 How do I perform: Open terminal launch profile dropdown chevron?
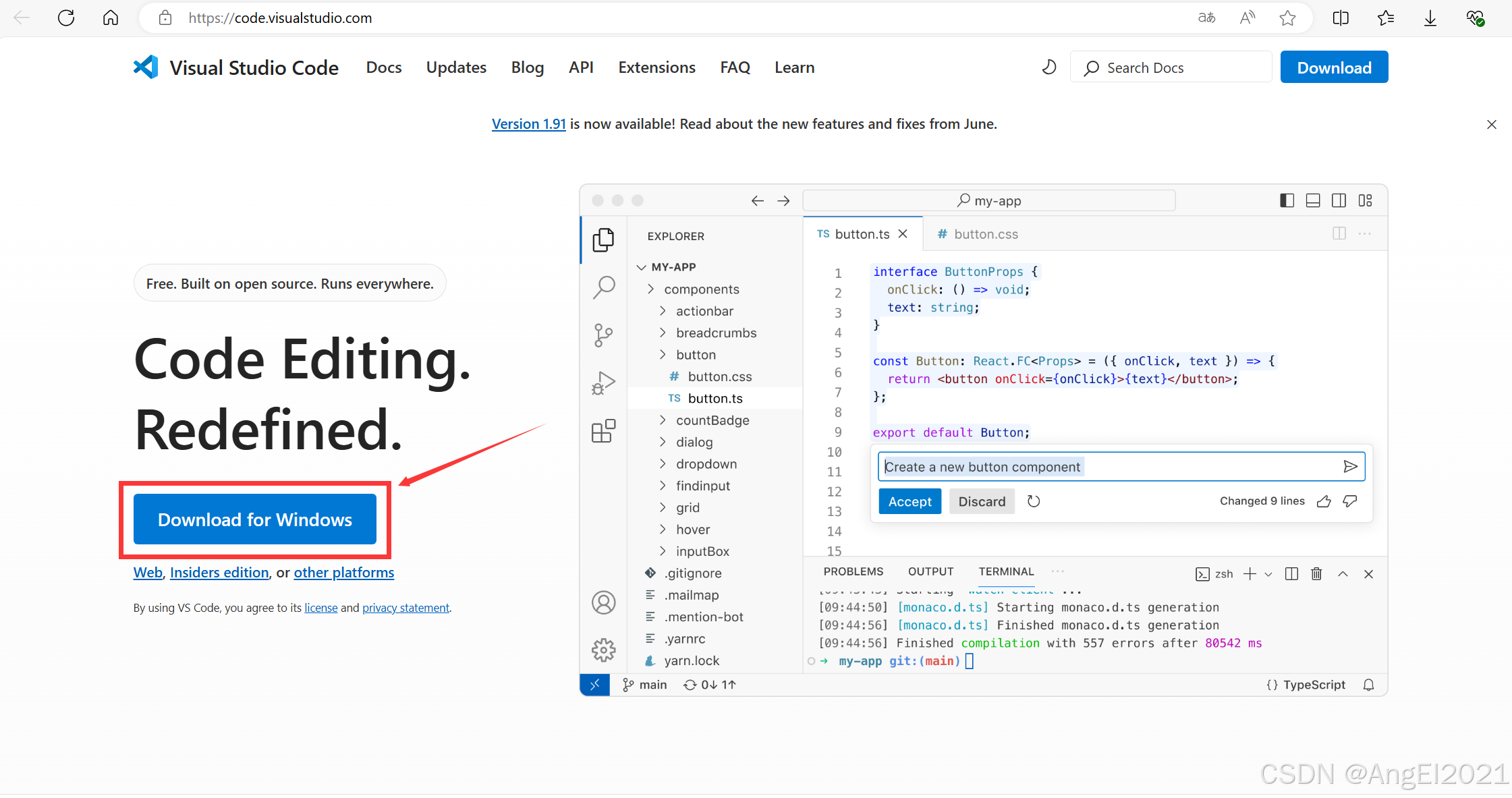[1268, 574]
